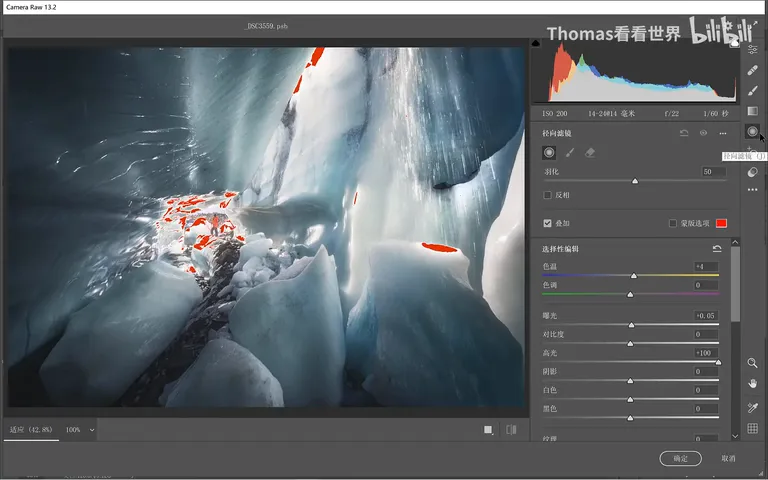Select the Hand tool
Viewport: 768px width, 480px height.
pos(753,384)
